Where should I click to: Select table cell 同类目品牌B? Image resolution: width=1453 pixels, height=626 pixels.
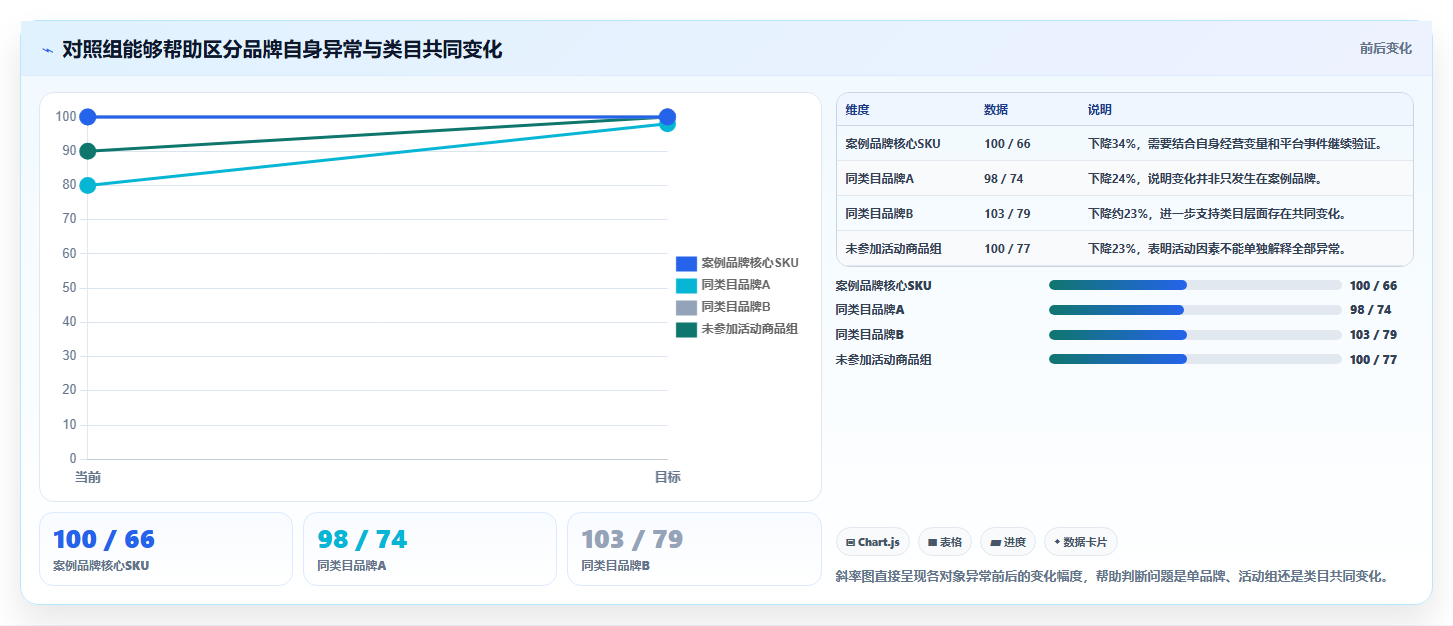pyautogui.click(x=879, y=214)
